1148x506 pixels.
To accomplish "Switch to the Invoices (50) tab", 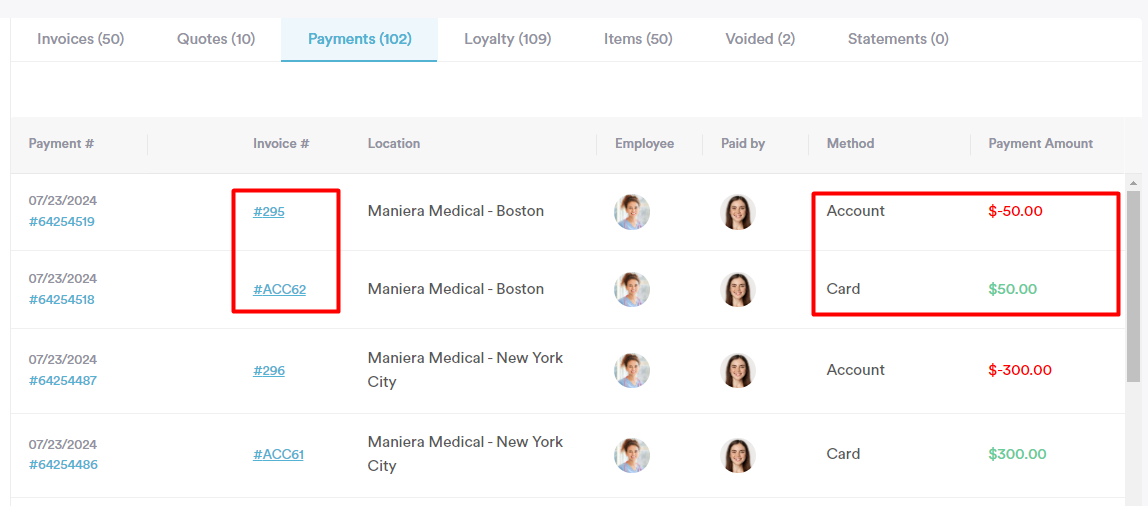I will click(x=81, y=39).
